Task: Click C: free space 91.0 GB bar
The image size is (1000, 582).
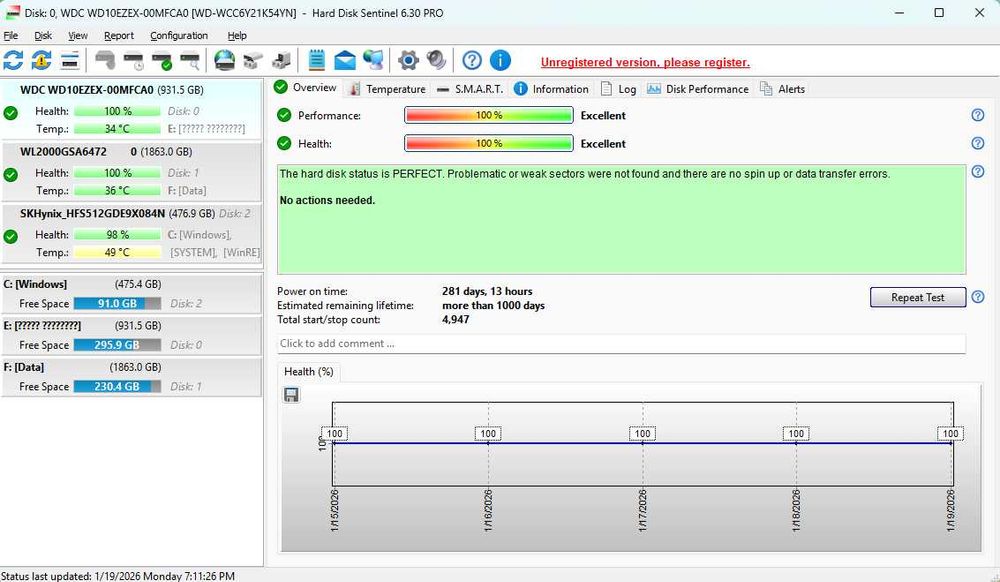Action: point(117,303)
